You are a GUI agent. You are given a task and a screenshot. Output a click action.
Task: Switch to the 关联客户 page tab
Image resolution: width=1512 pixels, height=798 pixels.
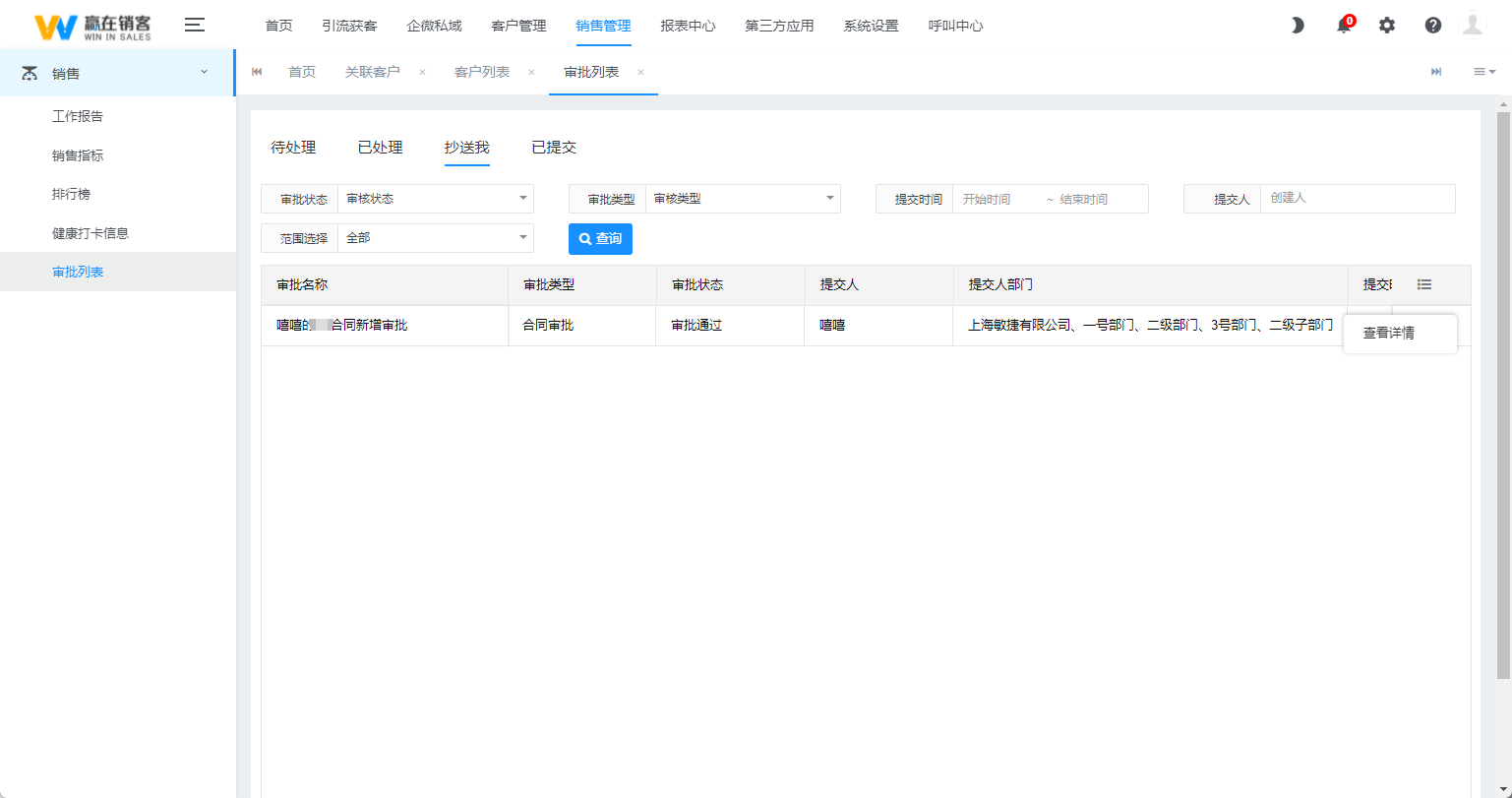point(372,72)
